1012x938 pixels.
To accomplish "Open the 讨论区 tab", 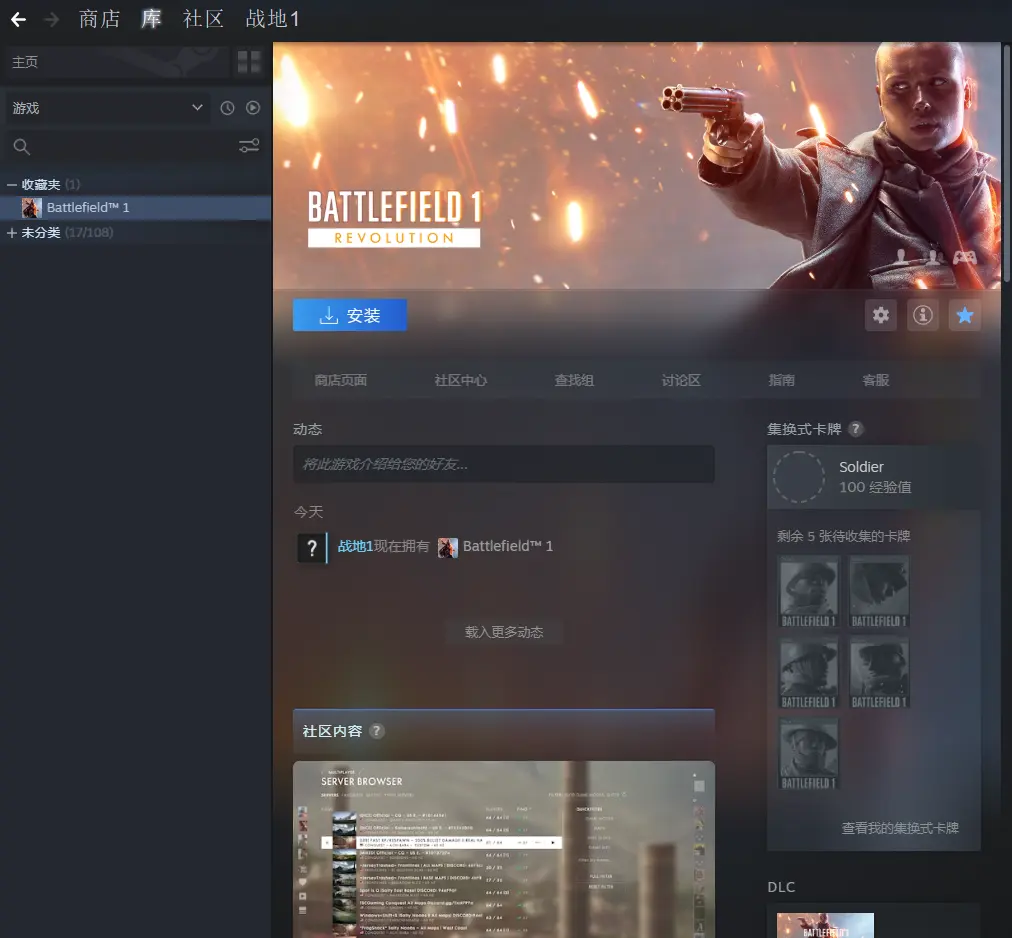I will (681, 380).
